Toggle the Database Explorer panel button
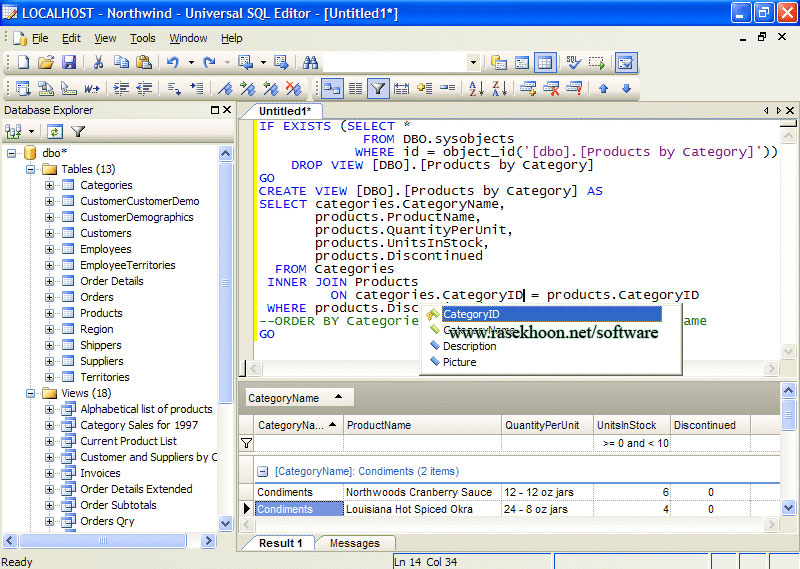800x569 pixels. (x=498, y=62)
